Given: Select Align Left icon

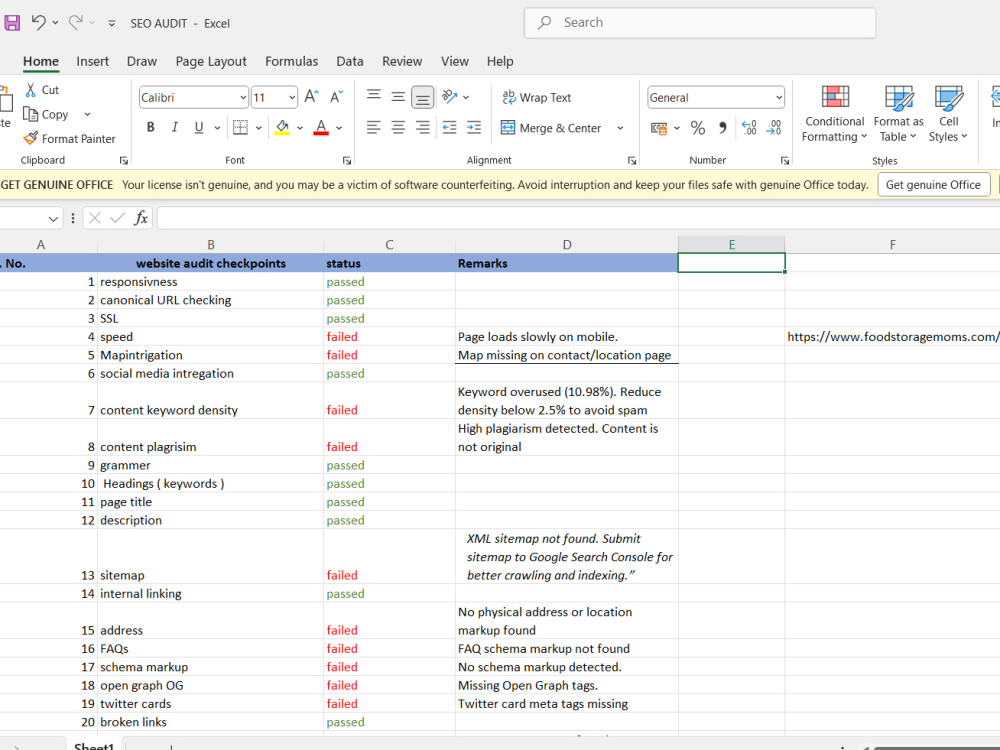Looking at the screenshot, I should click(374, 128).
